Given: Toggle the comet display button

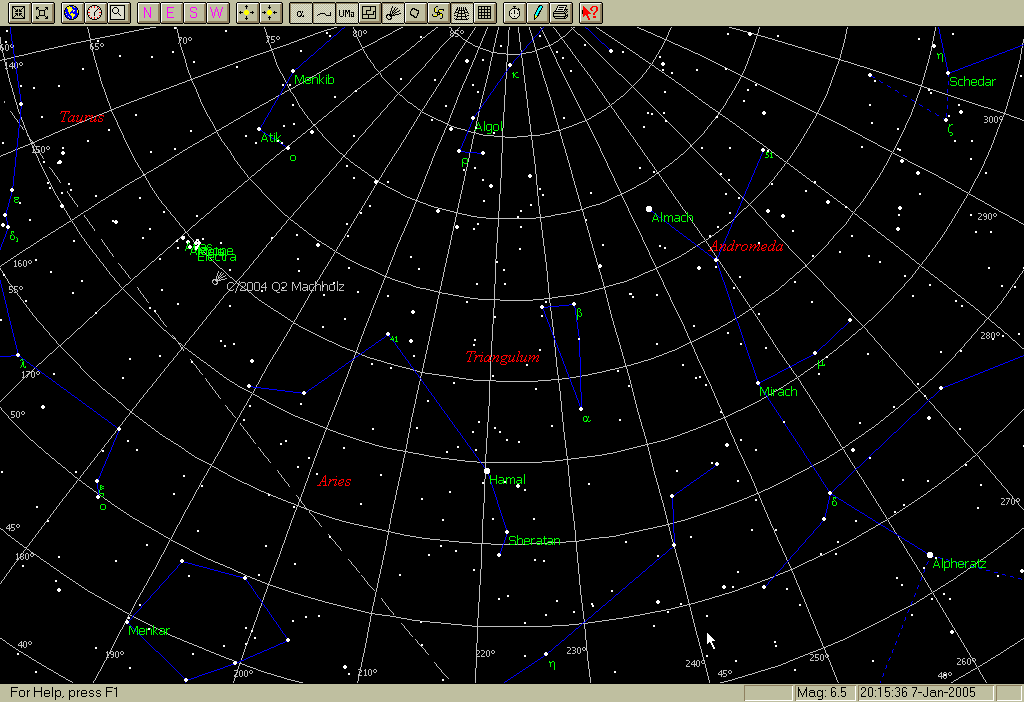Looking at the screenshot, I should click(392, 13).
